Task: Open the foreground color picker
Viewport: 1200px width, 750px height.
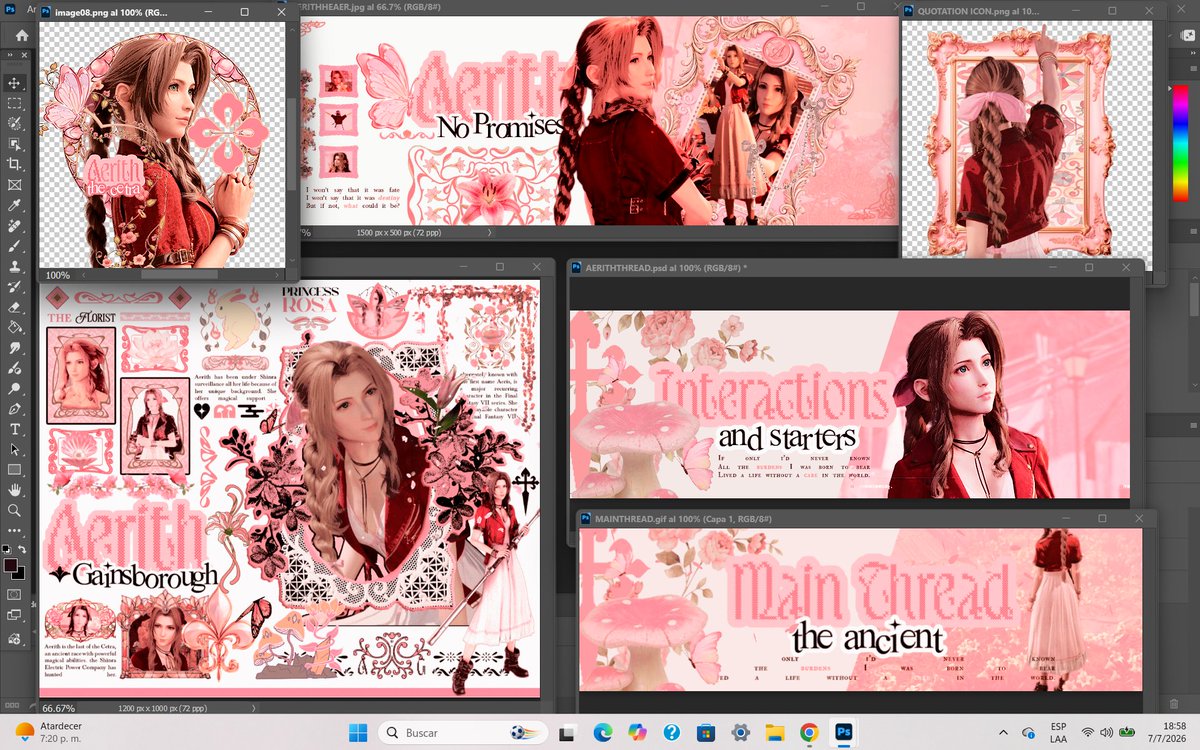Action: point(10,566)
